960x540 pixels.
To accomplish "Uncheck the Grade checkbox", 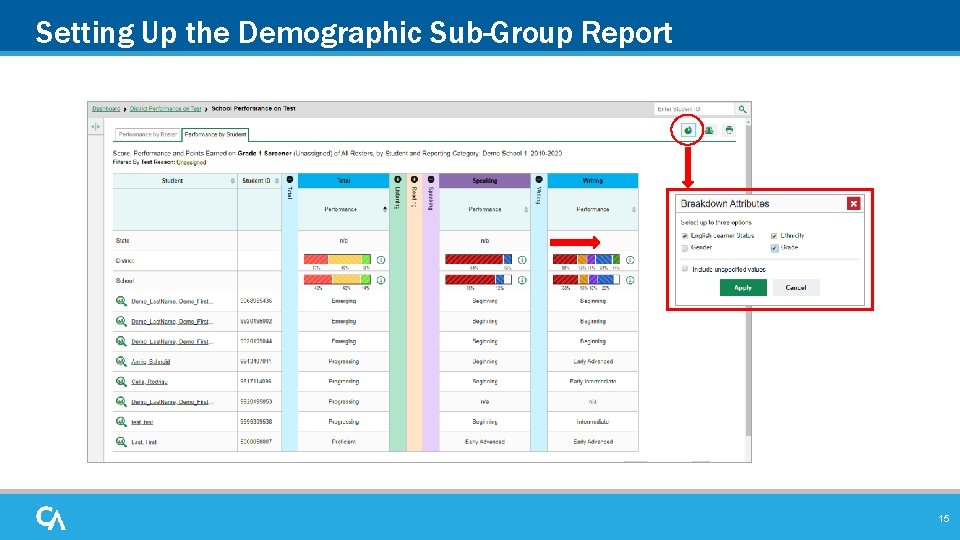I will (x=774, y=248).
